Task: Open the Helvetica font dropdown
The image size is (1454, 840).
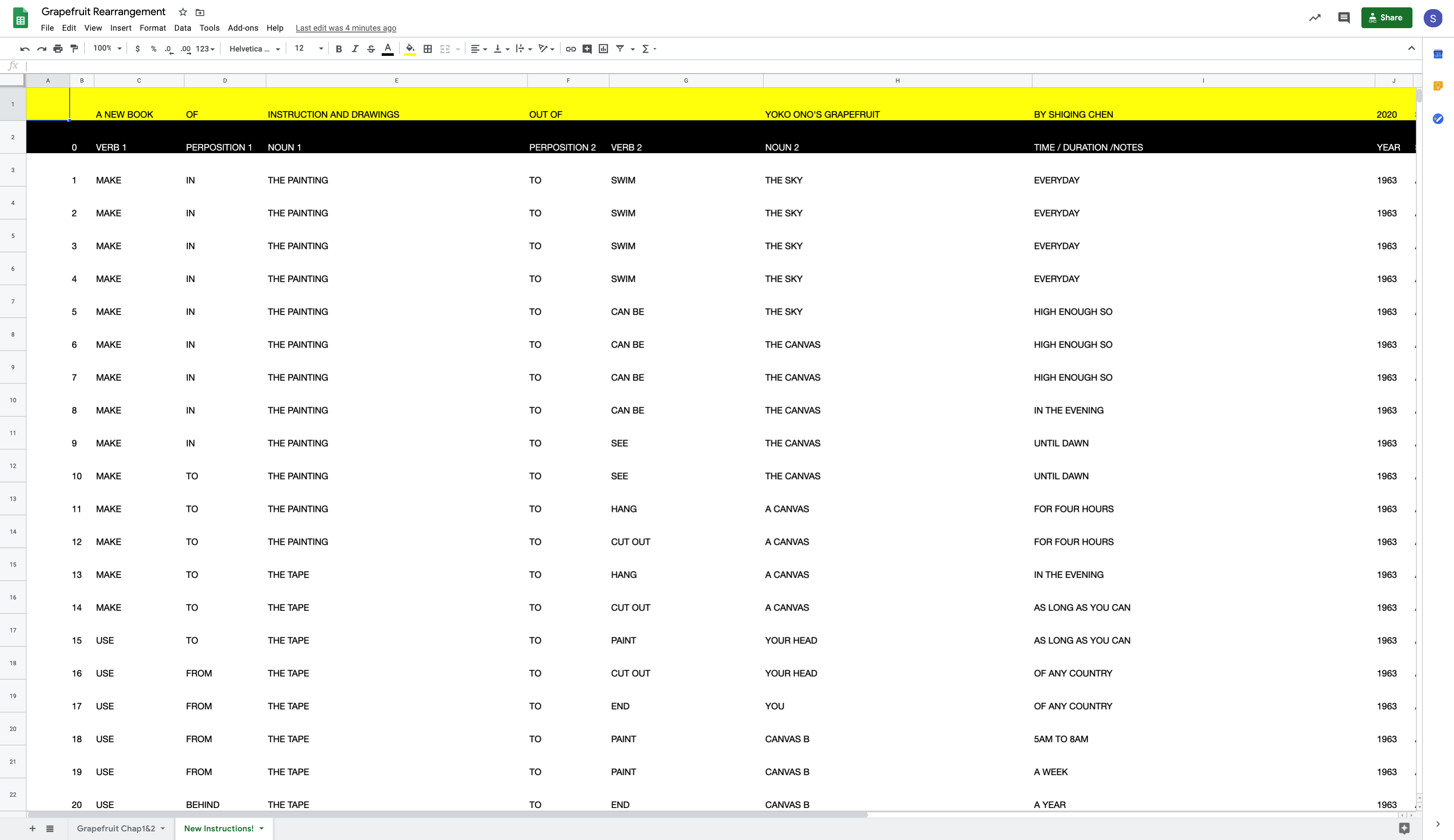Action: pyautogui.click(x=254, y=49)
